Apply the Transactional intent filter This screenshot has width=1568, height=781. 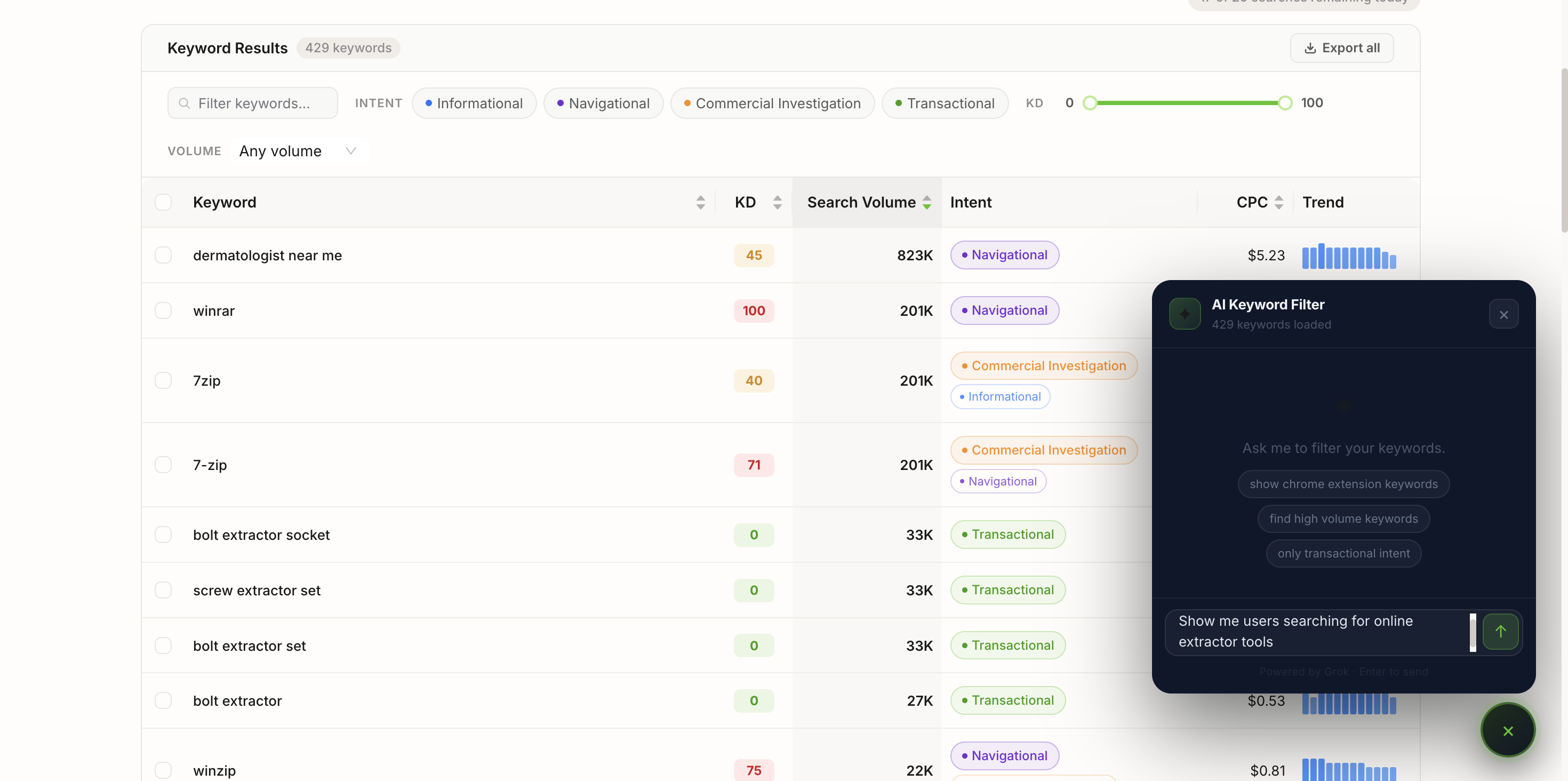944,103
